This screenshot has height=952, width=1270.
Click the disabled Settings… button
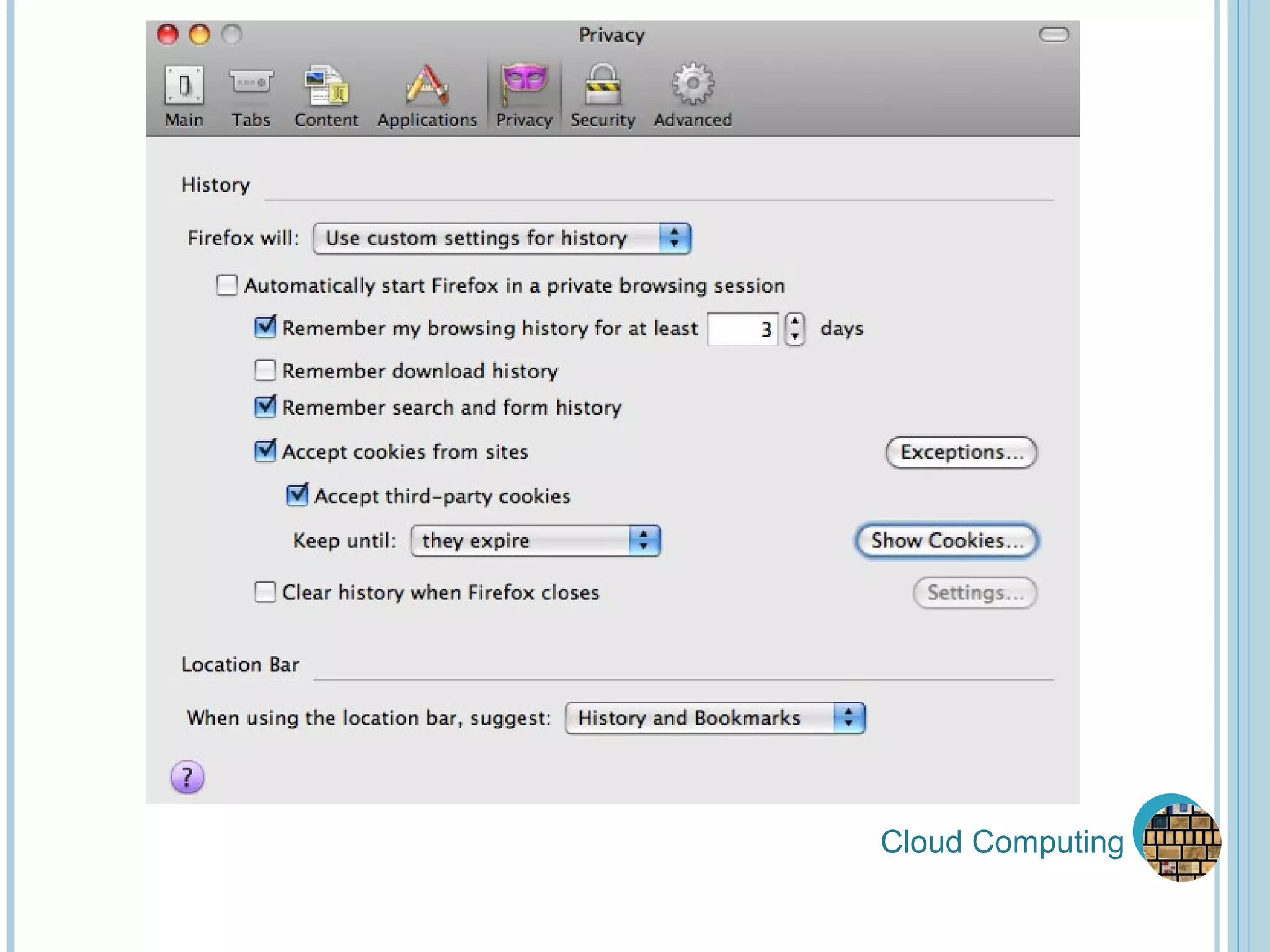point(975,593)
